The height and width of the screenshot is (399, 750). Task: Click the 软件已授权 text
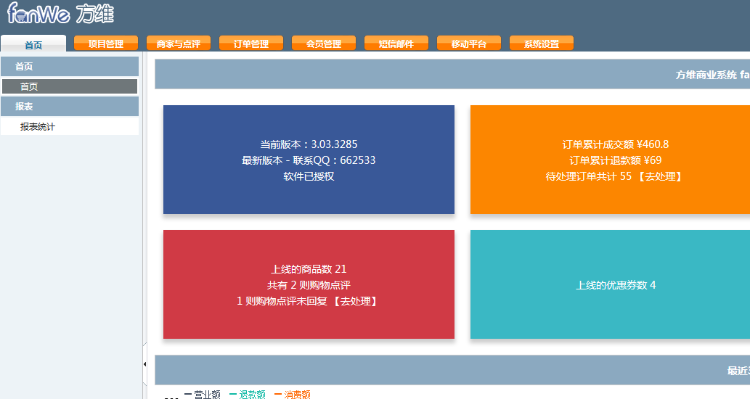309,177
